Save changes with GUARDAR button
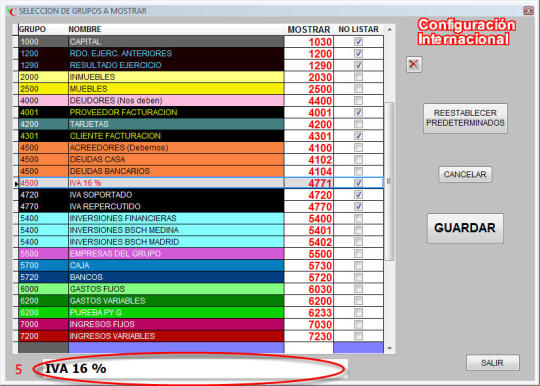This screenshot has height=386, width=540. 465,228
